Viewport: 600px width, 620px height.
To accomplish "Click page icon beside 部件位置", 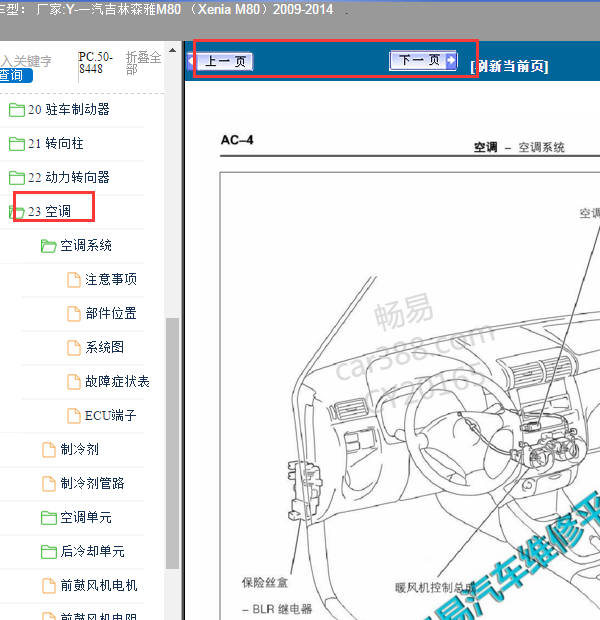I will point(74,314).
